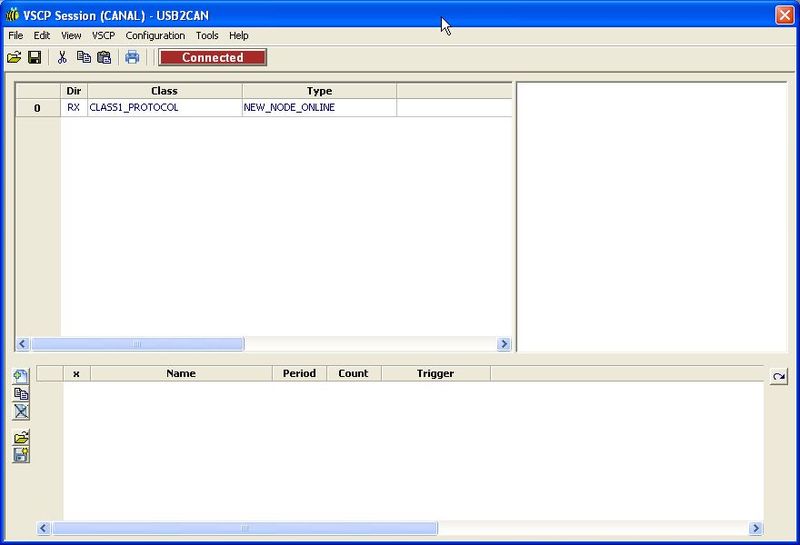The height and width of the screenshot is (545, 800).
Task: Click the save transmit set icon
Action: 21,455
